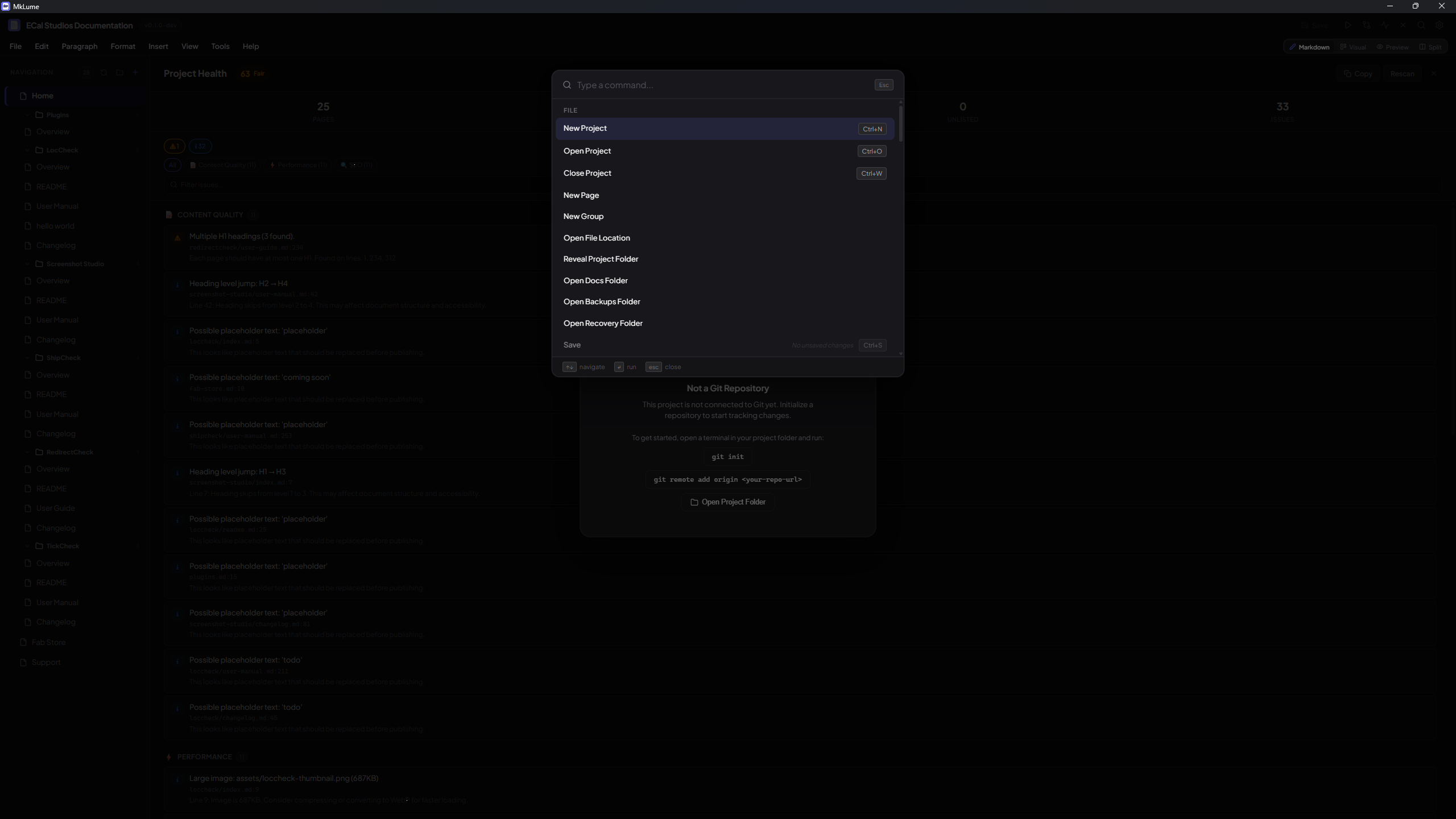Select Open Backups Folder command
The height and width of the screenshot is (819, 1456).
pos(725,301)
